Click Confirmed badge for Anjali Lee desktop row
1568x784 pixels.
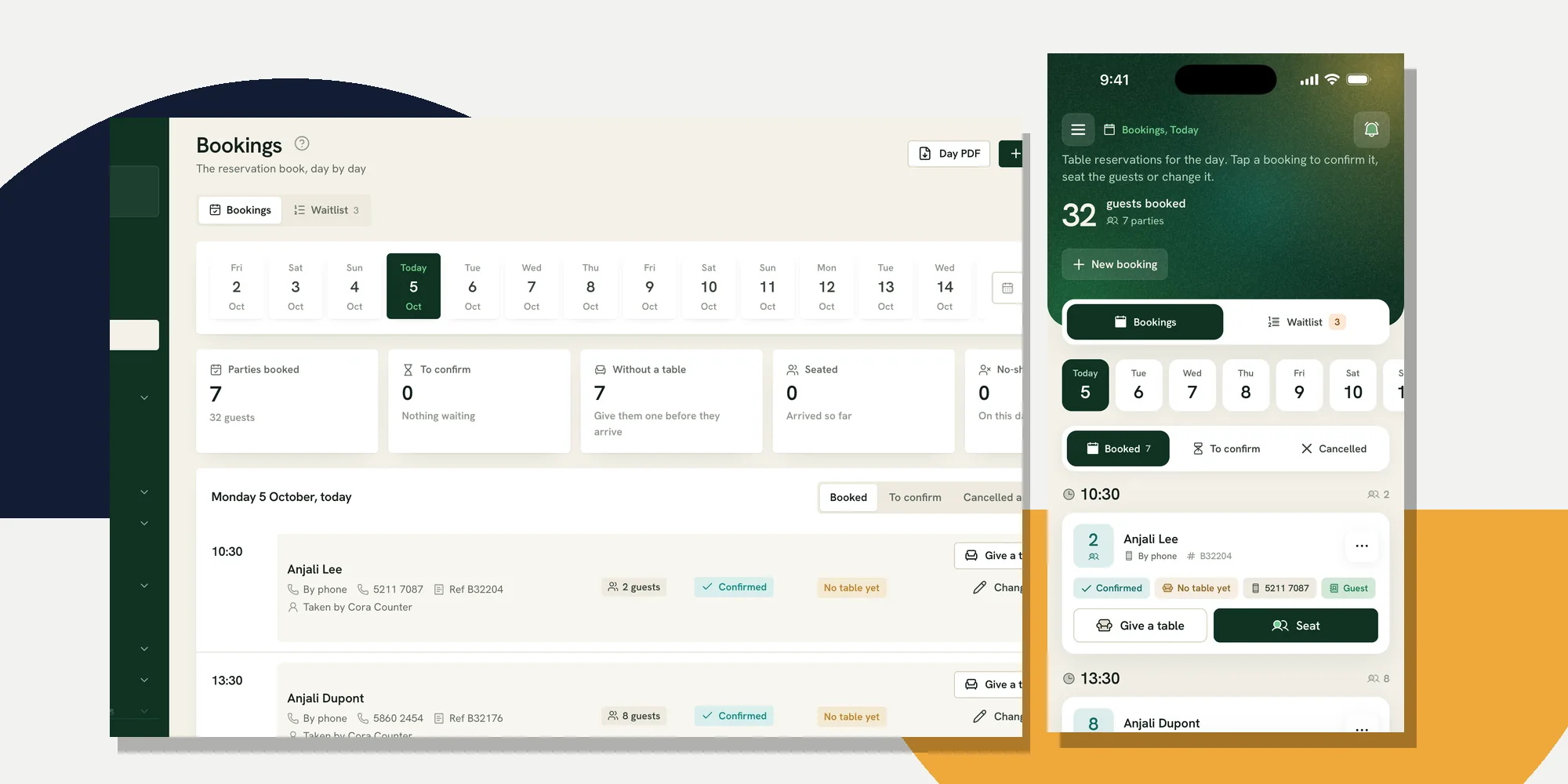(x=734, y=587)
